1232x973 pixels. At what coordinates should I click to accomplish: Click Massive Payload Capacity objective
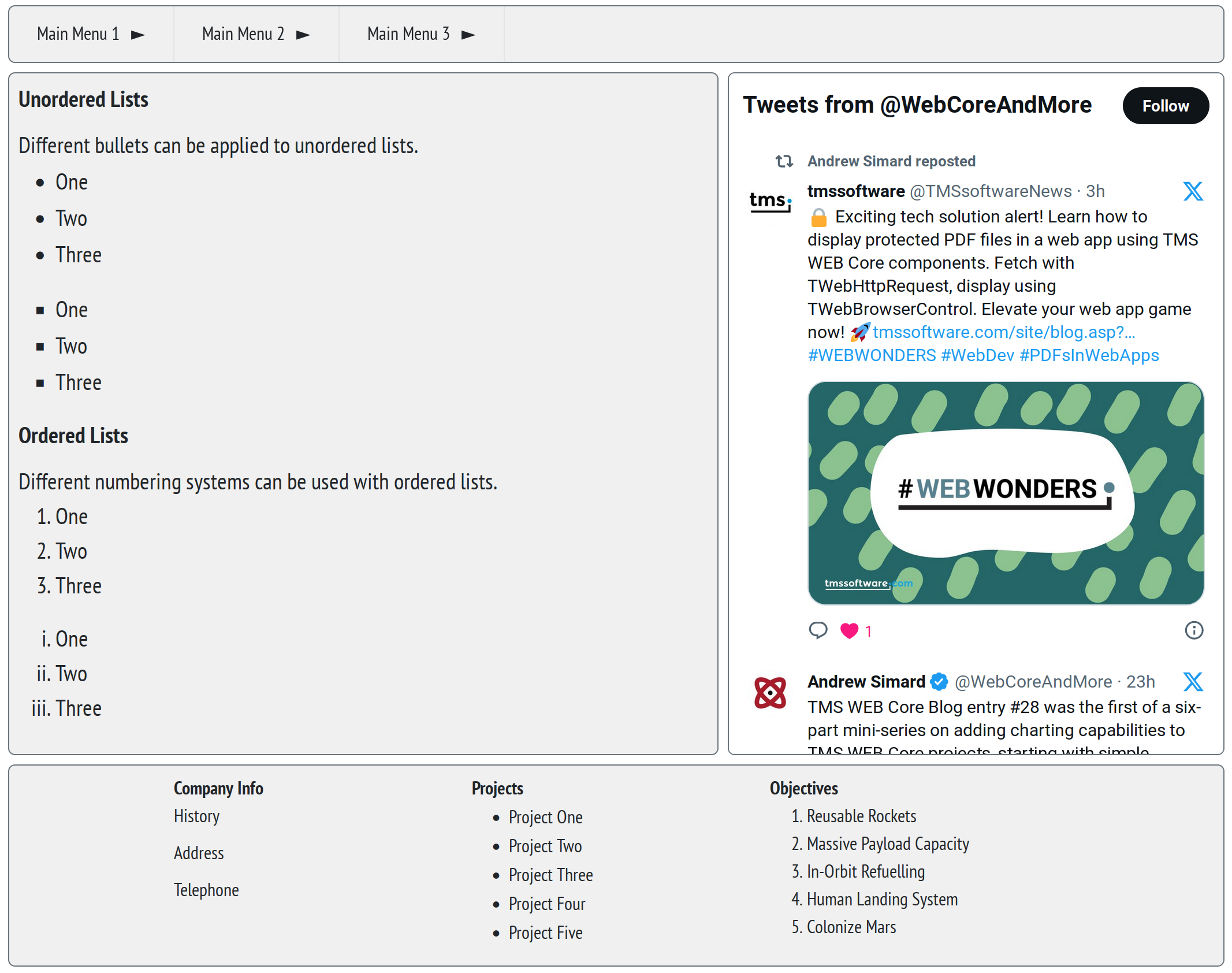click(x=888, y=844)
